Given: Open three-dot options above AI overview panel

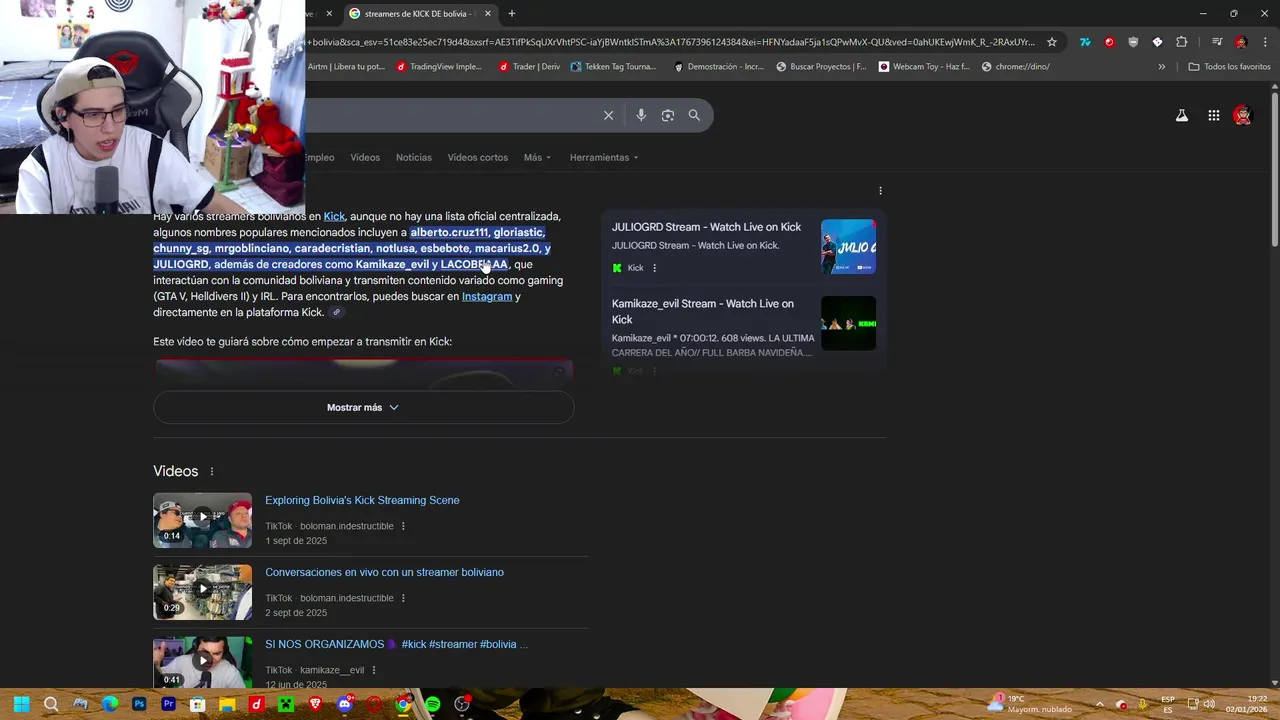Looking at the screenshot, I should [880, 191].
